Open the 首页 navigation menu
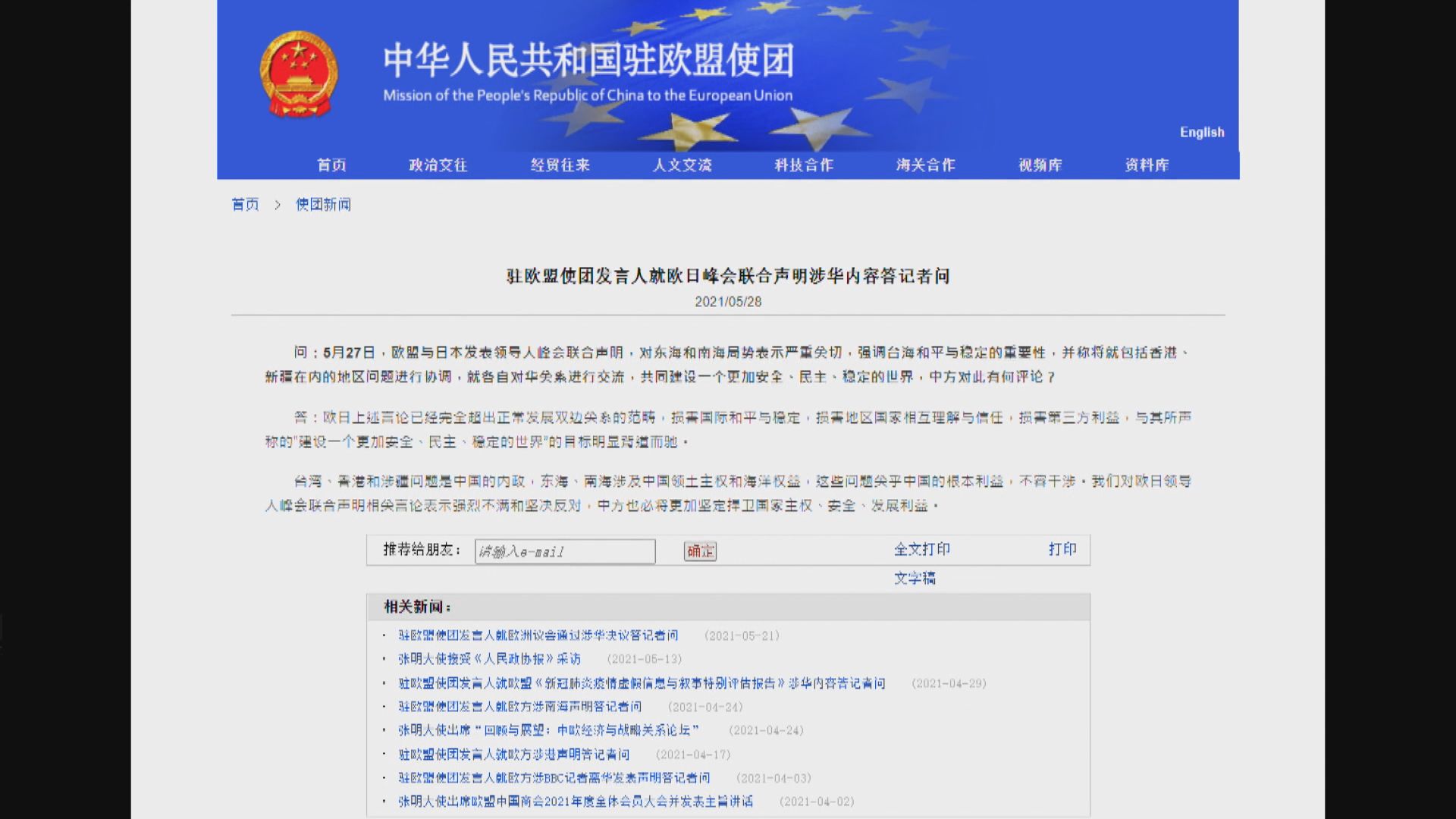The height and width of the screenshot is (819, 1456). tap(332, 164)
